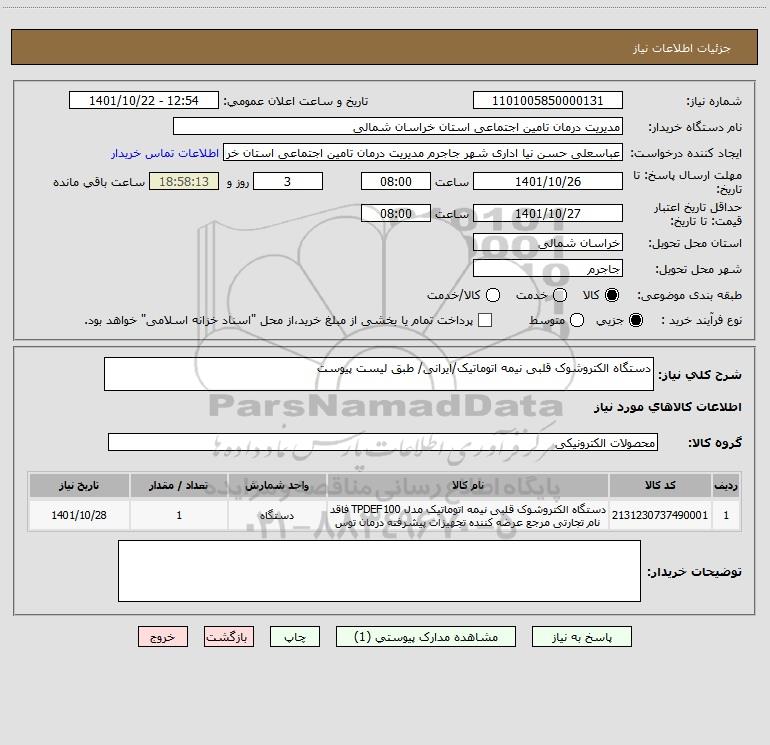
Task: Click the buyer organization name field
Action: (x=398, y=126)
